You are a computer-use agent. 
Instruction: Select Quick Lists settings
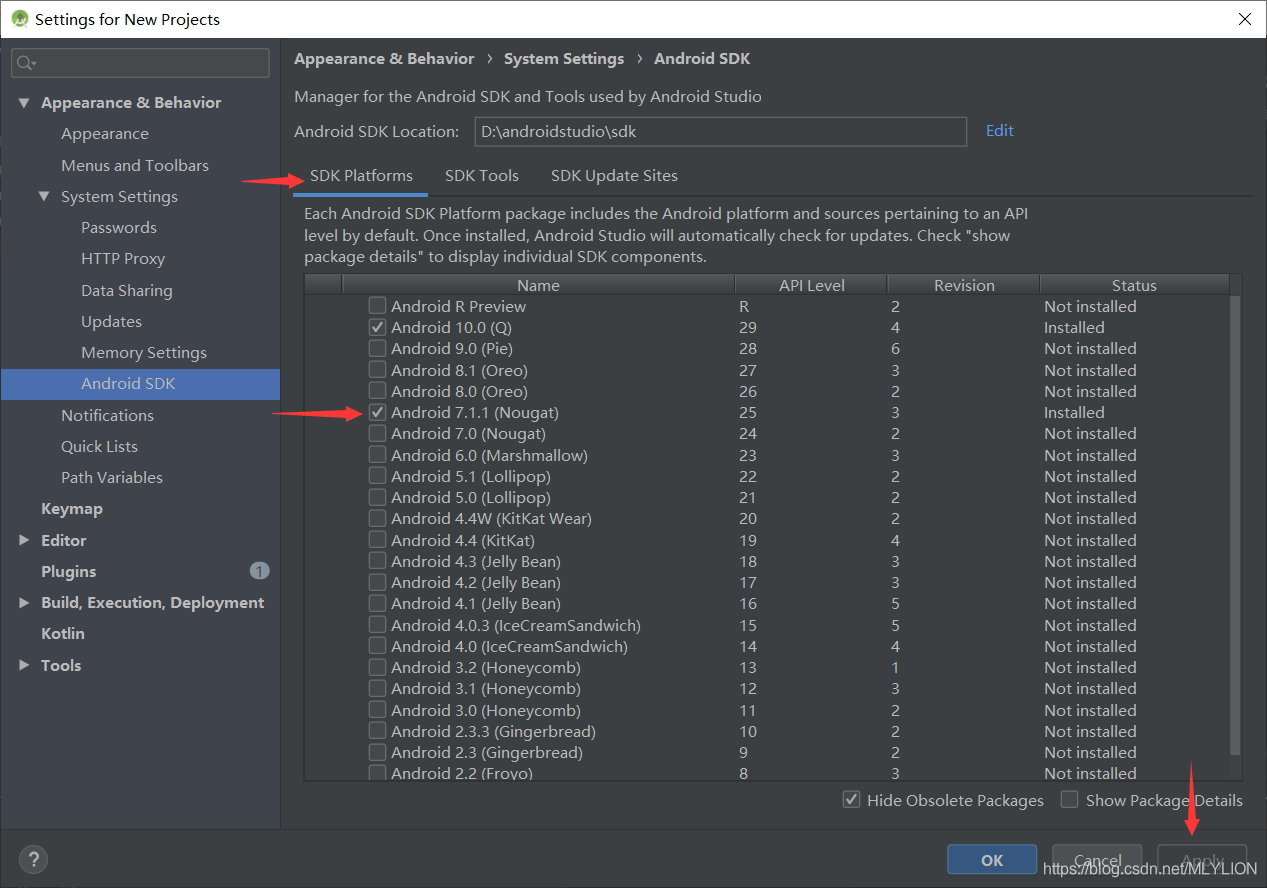click(x=99, y=446)
